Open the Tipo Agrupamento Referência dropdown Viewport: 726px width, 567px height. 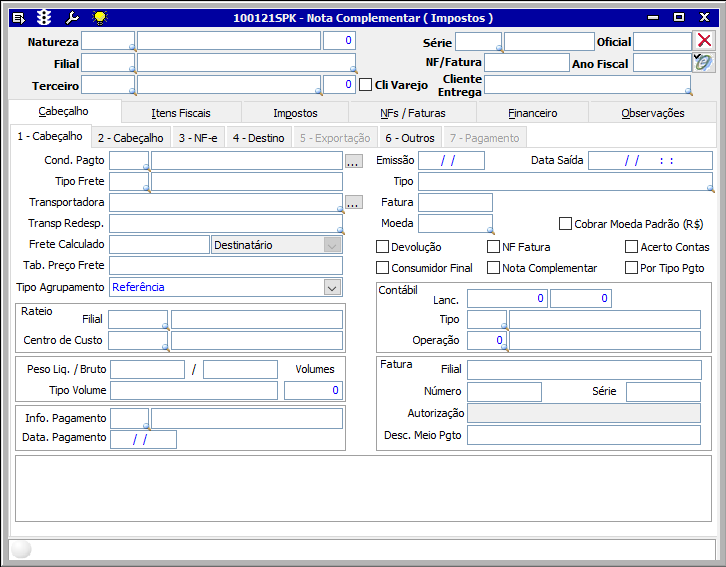[332, 287]
